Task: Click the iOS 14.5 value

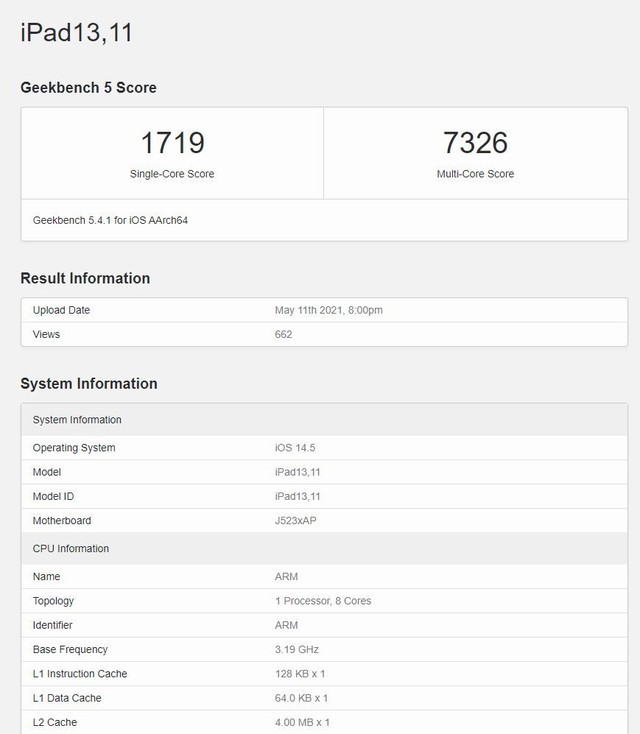Action: click(295, 448)
